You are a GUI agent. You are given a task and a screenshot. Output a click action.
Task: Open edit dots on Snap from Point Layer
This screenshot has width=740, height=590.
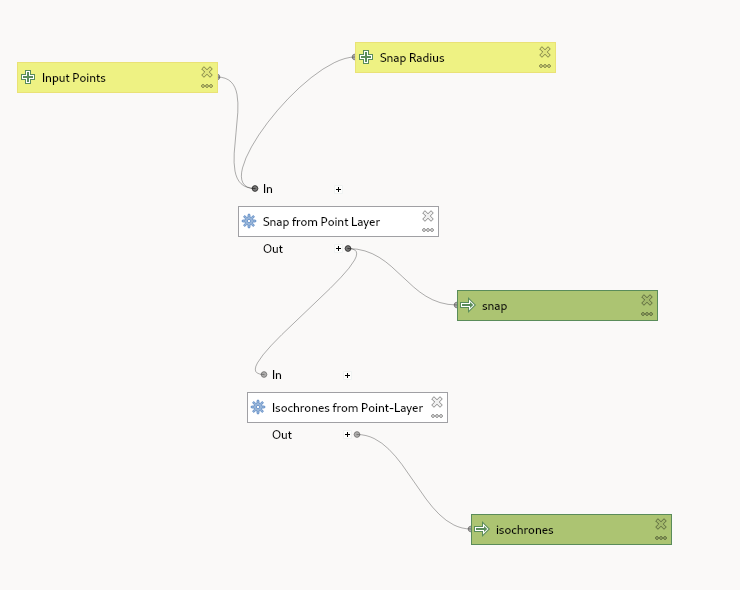tap(428, 230)
